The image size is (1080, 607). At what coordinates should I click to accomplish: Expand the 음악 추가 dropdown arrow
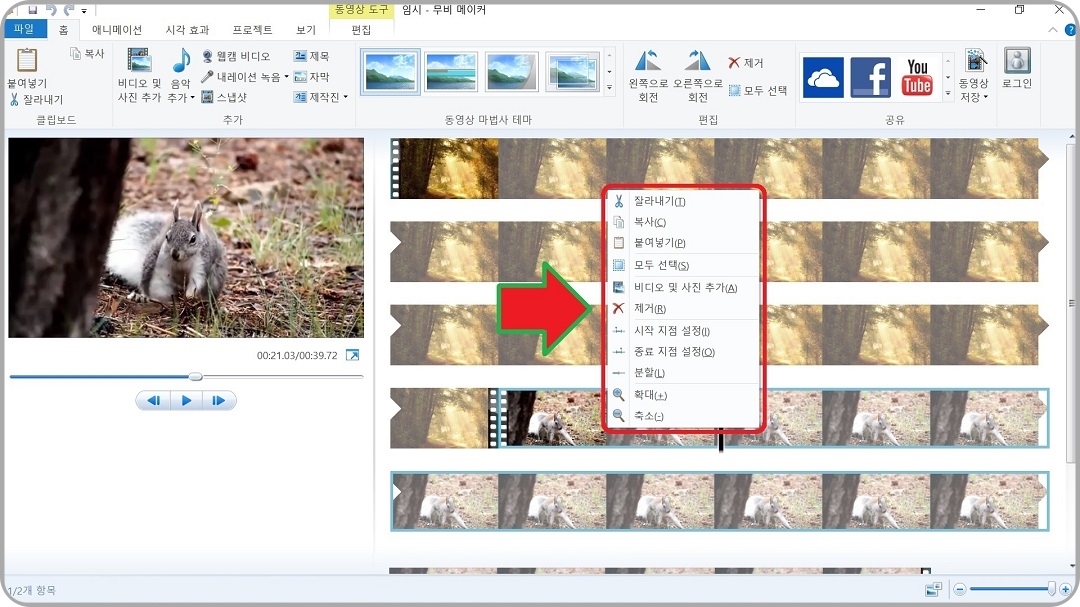tap(193, 98)
